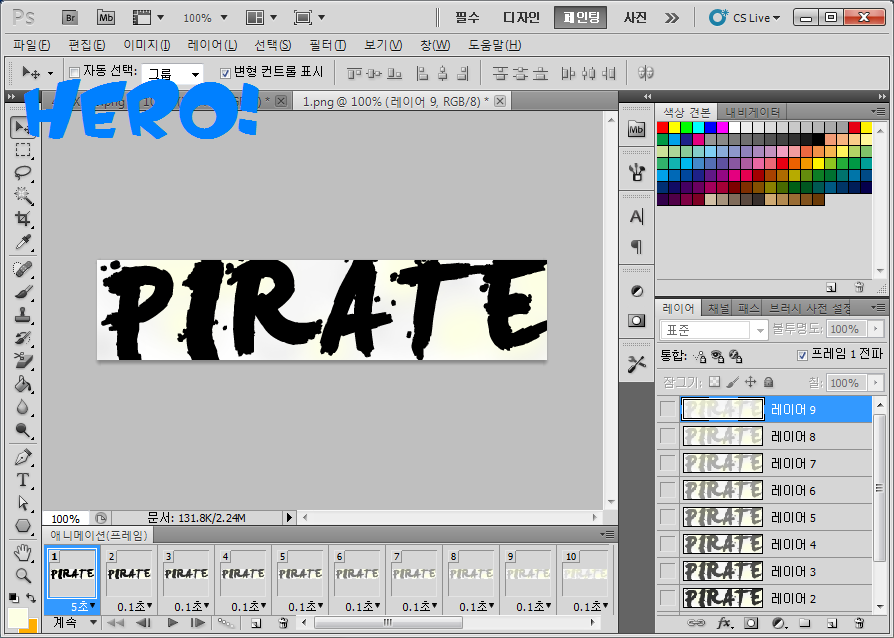Viewport: 894px width, 638px height.
Task: Select the Blur tool
Action: pyautogui.click(x=23, y=407)
